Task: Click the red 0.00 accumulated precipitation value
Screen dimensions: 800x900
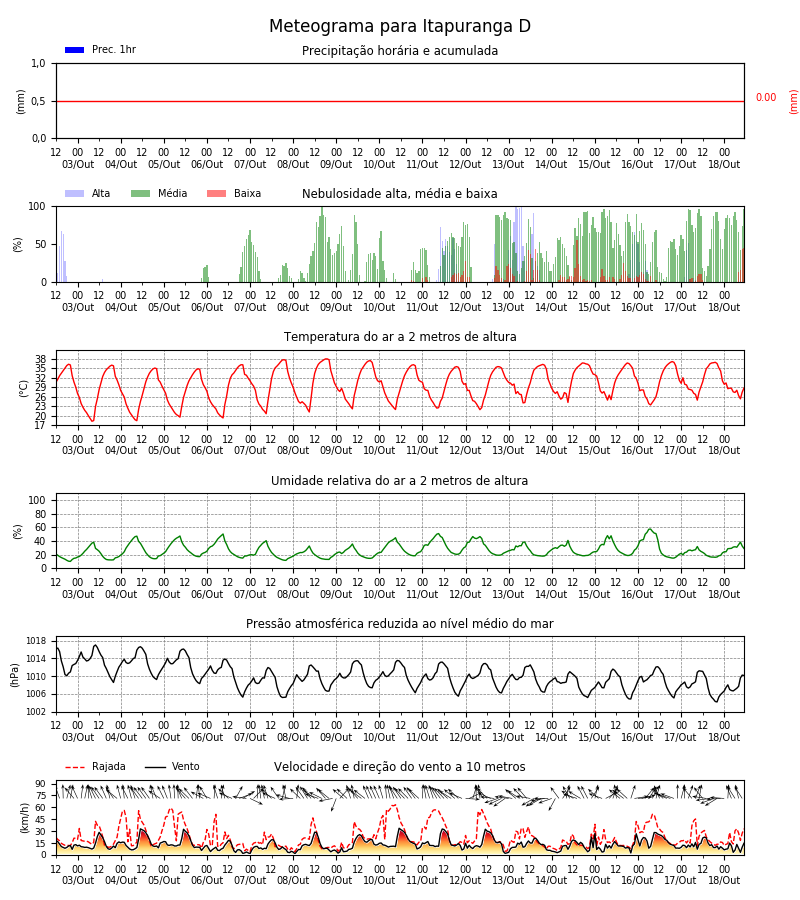Action: coord(766,98)
